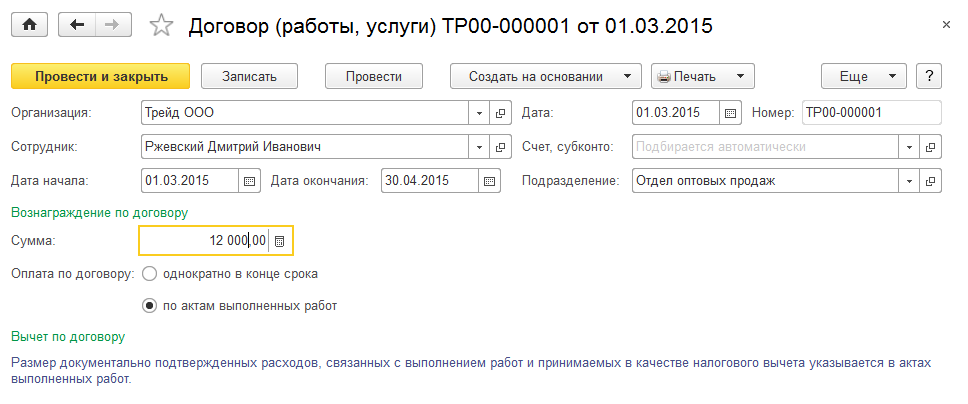
Task: Click the Дата начала input field
Action: [x=190, y=181]
